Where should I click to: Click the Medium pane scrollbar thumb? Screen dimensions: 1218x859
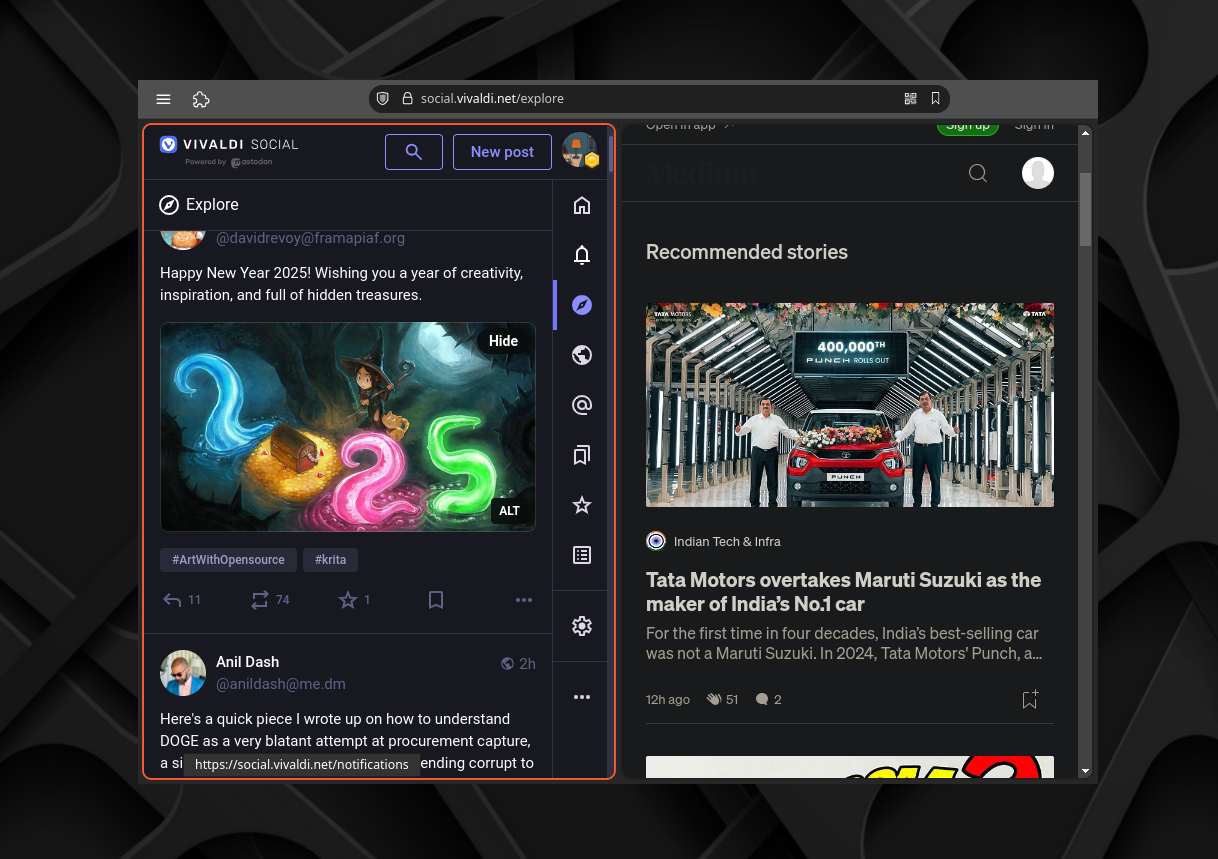pyautogui.click(x=1085, y=208)
